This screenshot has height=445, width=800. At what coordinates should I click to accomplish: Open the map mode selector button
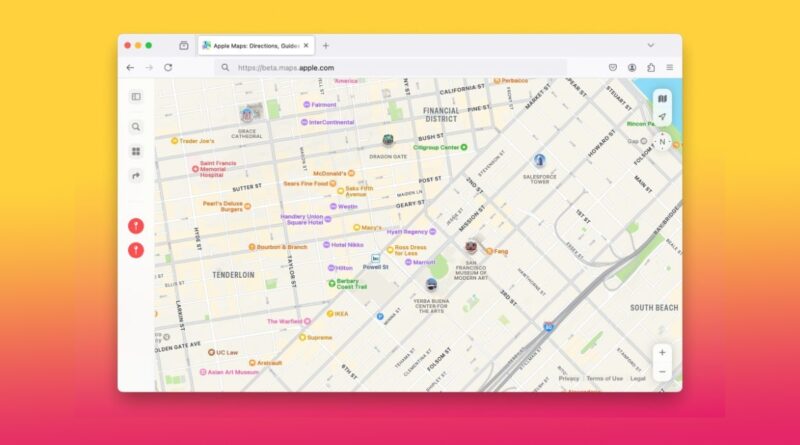click(661, 98)
